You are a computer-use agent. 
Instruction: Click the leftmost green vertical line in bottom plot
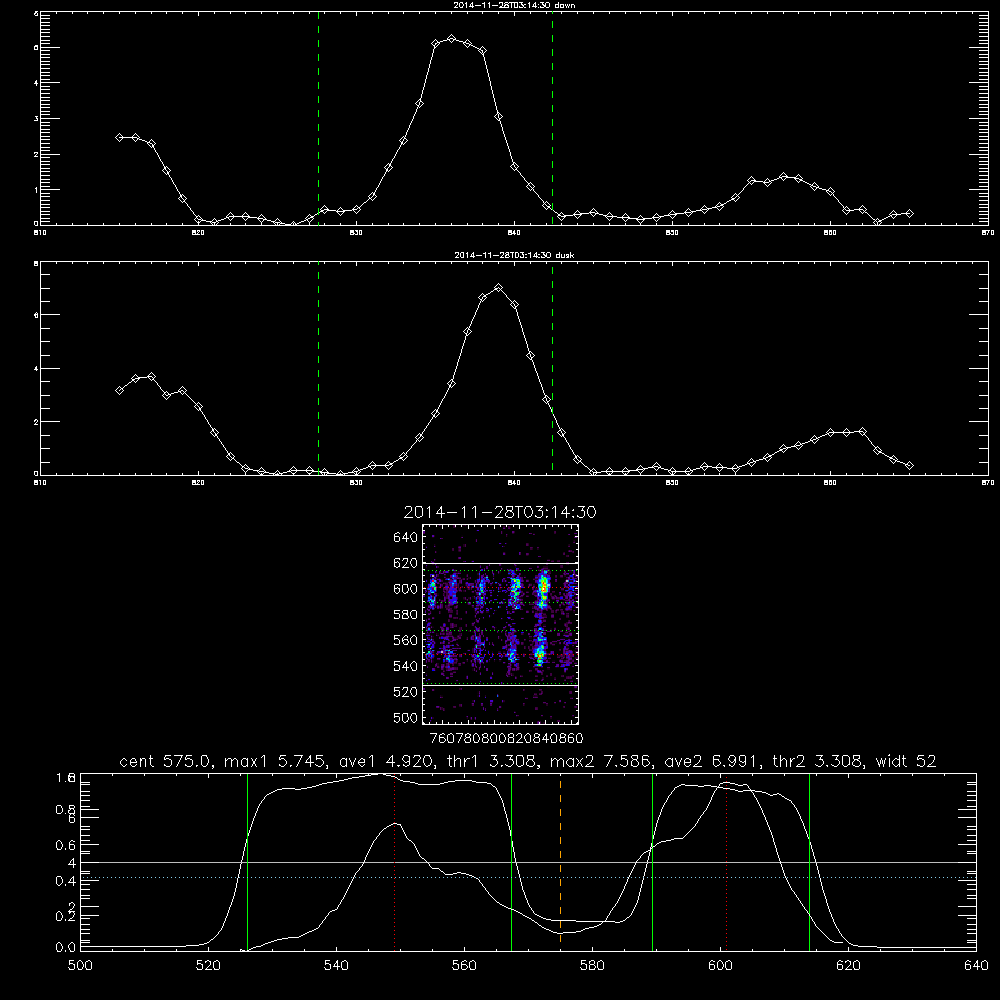click(247, 861)
